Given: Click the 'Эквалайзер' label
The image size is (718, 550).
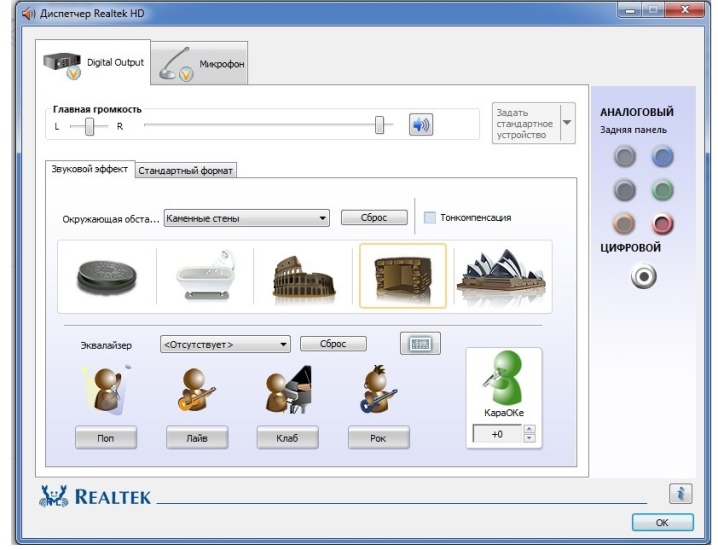Looking at the screenshot, I should 106,345.
